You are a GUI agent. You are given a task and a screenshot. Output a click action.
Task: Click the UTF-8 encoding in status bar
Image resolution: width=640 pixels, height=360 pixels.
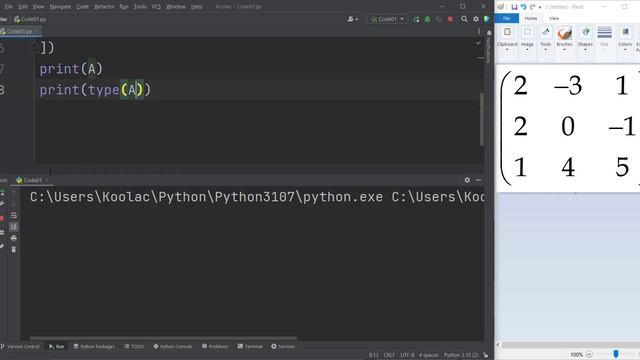pos(407,355)
